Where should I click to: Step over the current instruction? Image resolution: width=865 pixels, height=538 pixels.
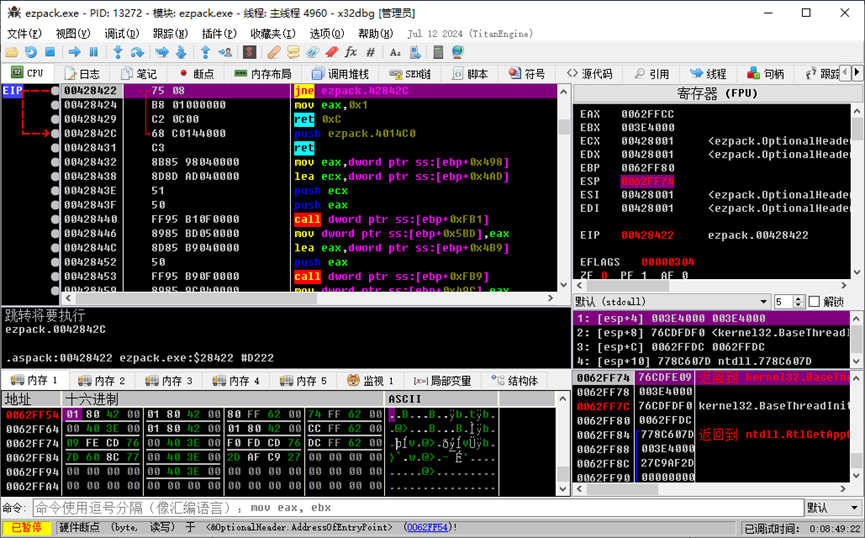pyautogui.click(x=137, y=52)
